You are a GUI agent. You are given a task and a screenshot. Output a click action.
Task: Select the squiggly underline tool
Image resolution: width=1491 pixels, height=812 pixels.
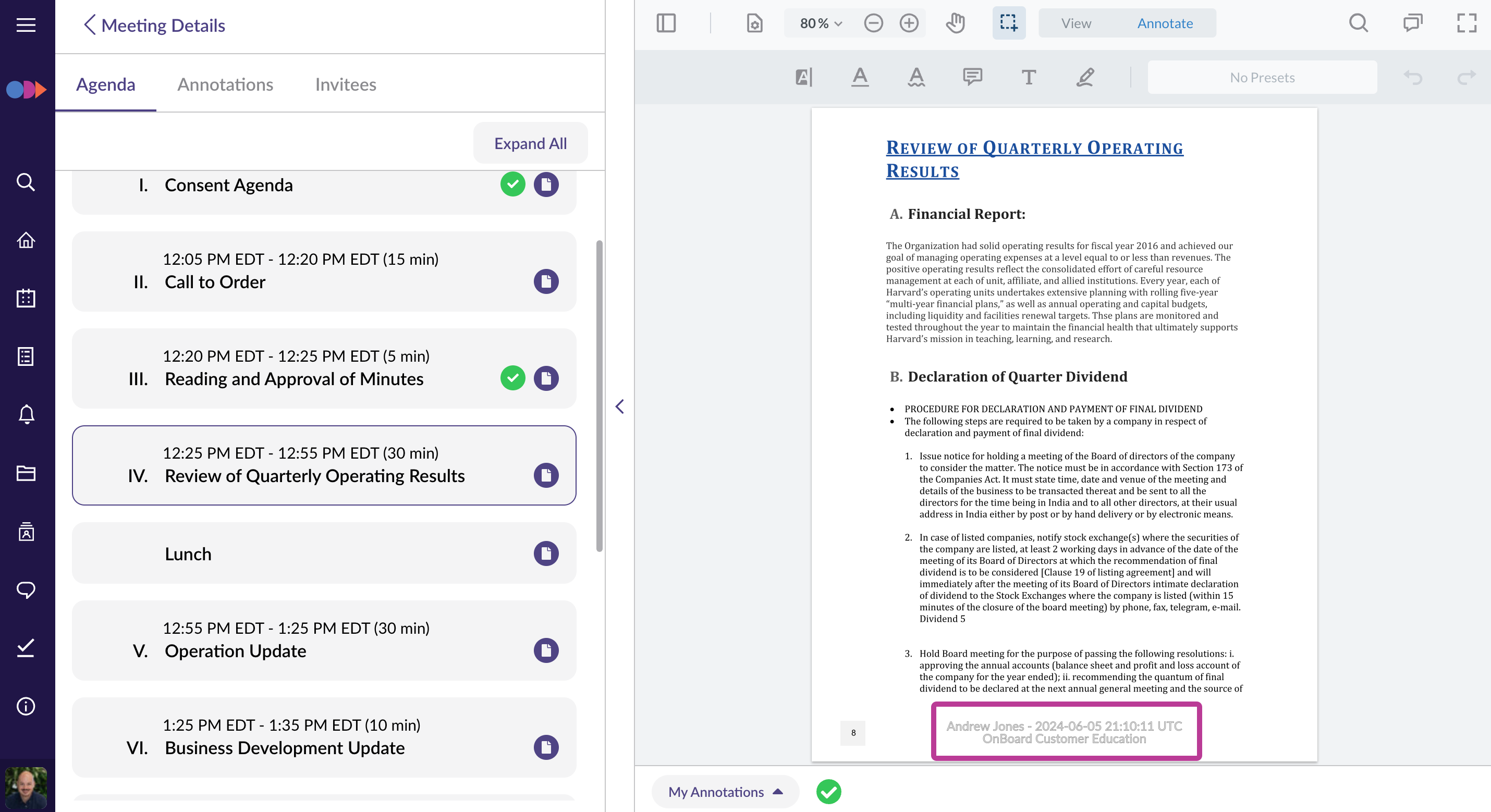[916, 77]
